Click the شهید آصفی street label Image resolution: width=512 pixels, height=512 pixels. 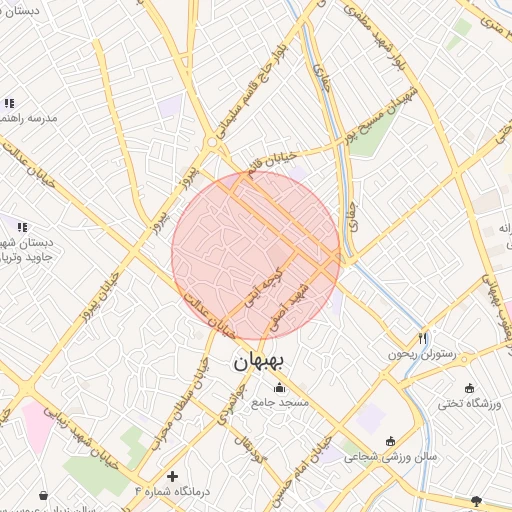click(289, 307)
